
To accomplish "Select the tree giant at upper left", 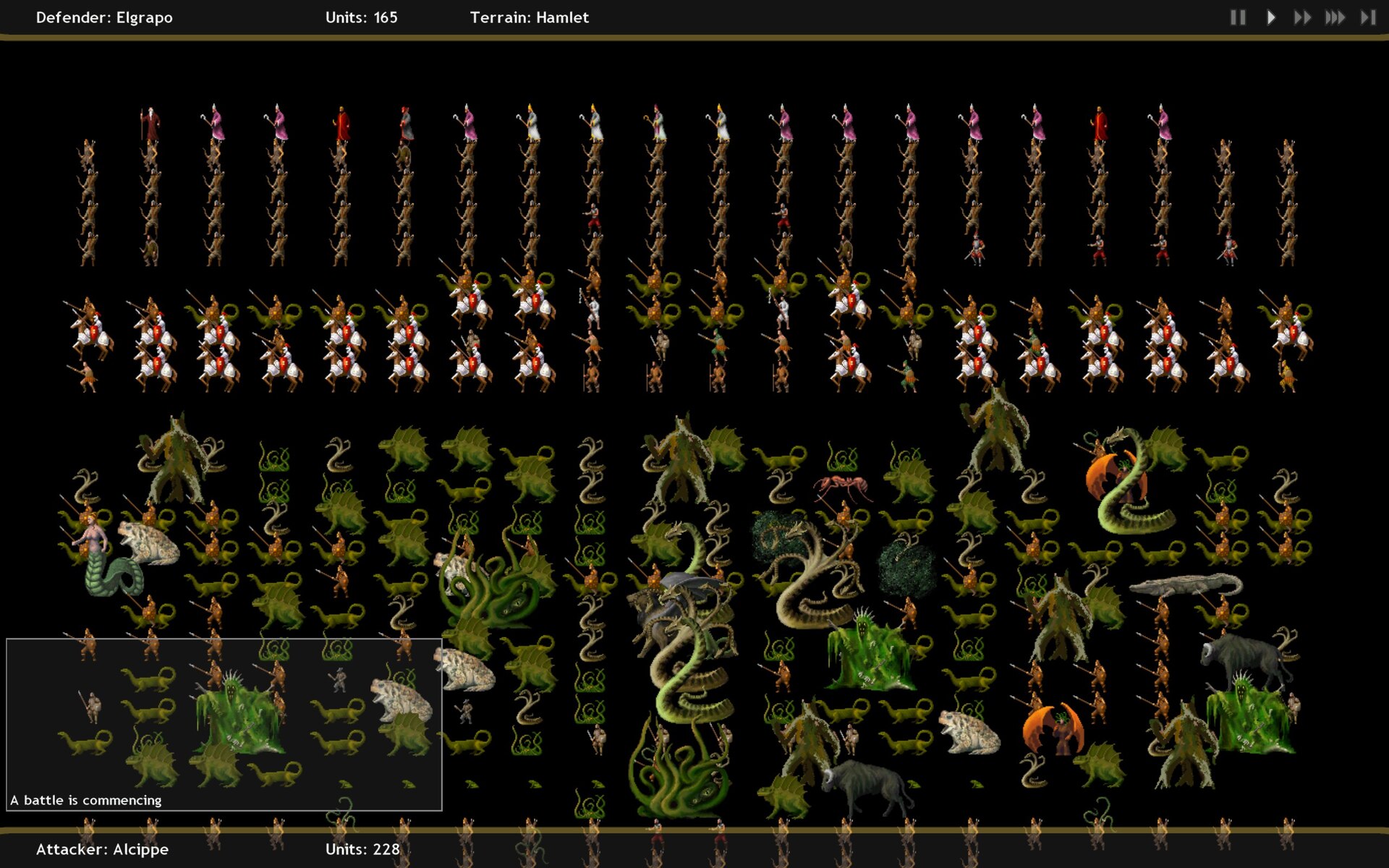I will tap(176, 459).
